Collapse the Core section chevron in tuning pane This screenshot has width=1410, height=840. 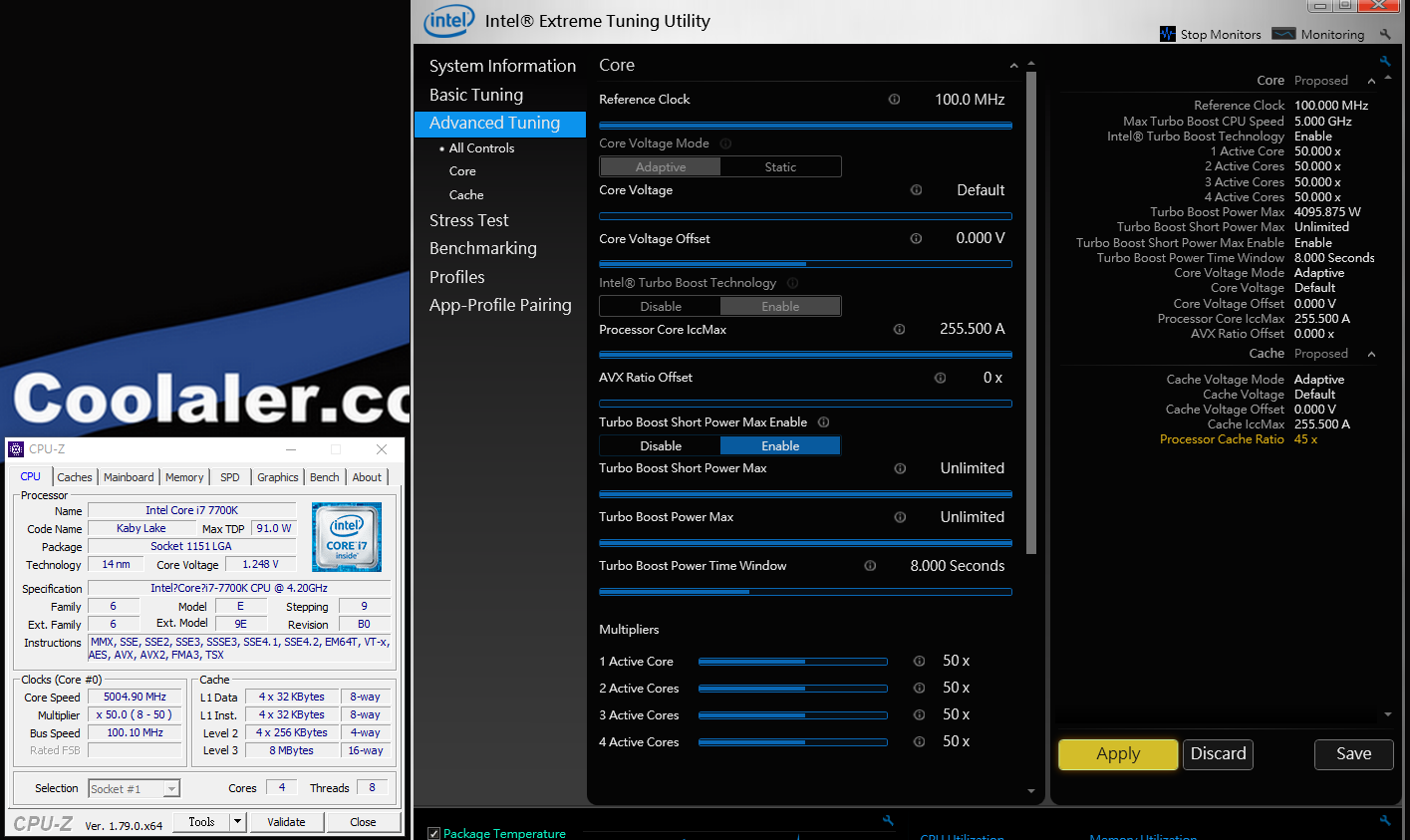click(x=1013, y=66)
